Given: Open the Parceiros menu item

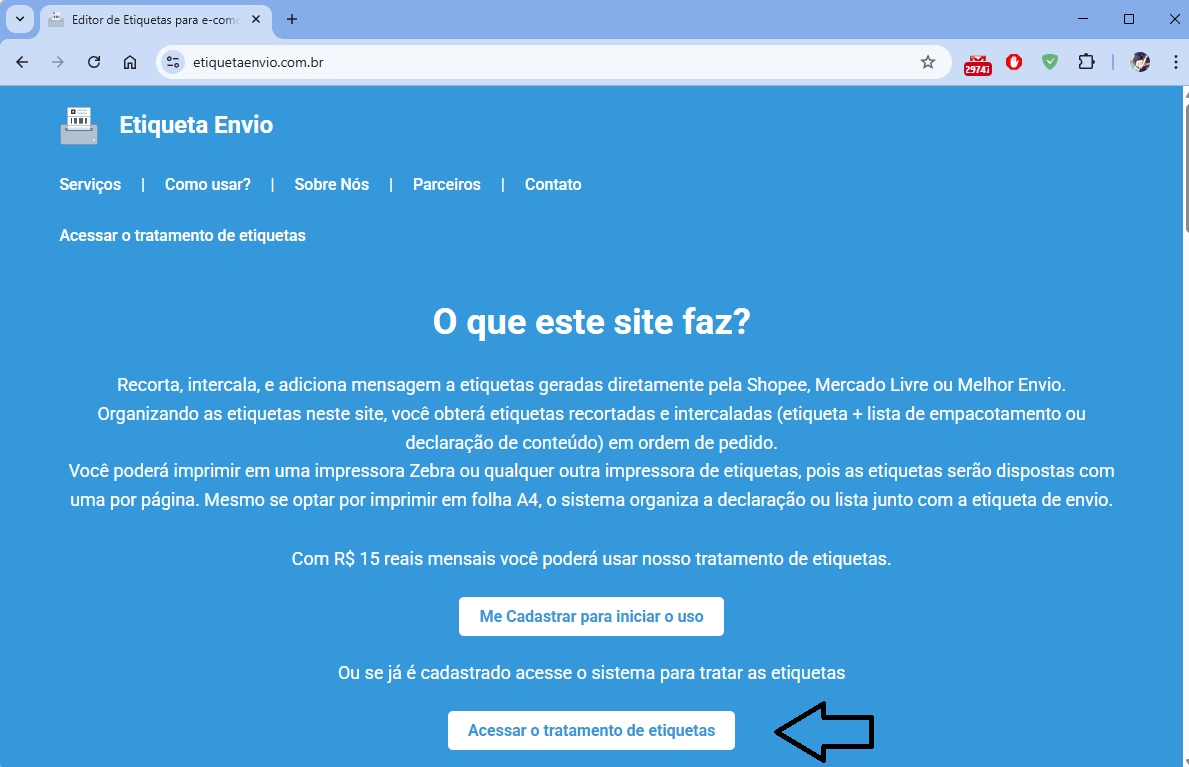Looking at the screenshot, I should tap(447, 184).
